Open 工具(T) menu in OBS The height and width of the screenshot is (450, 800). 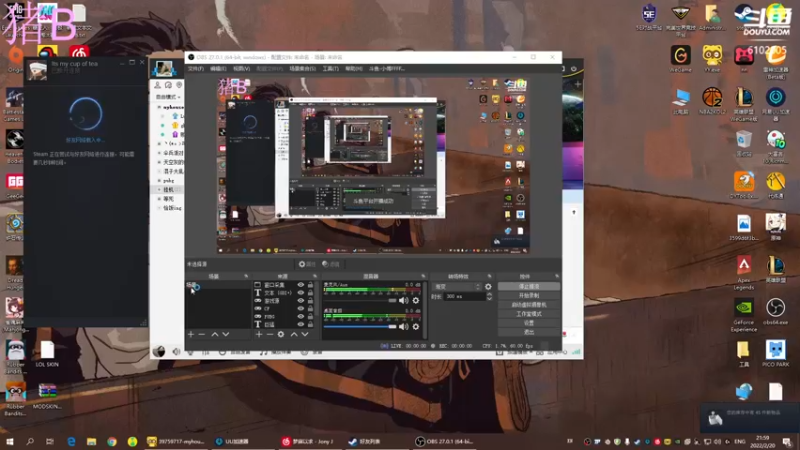(x=331, y=68)
